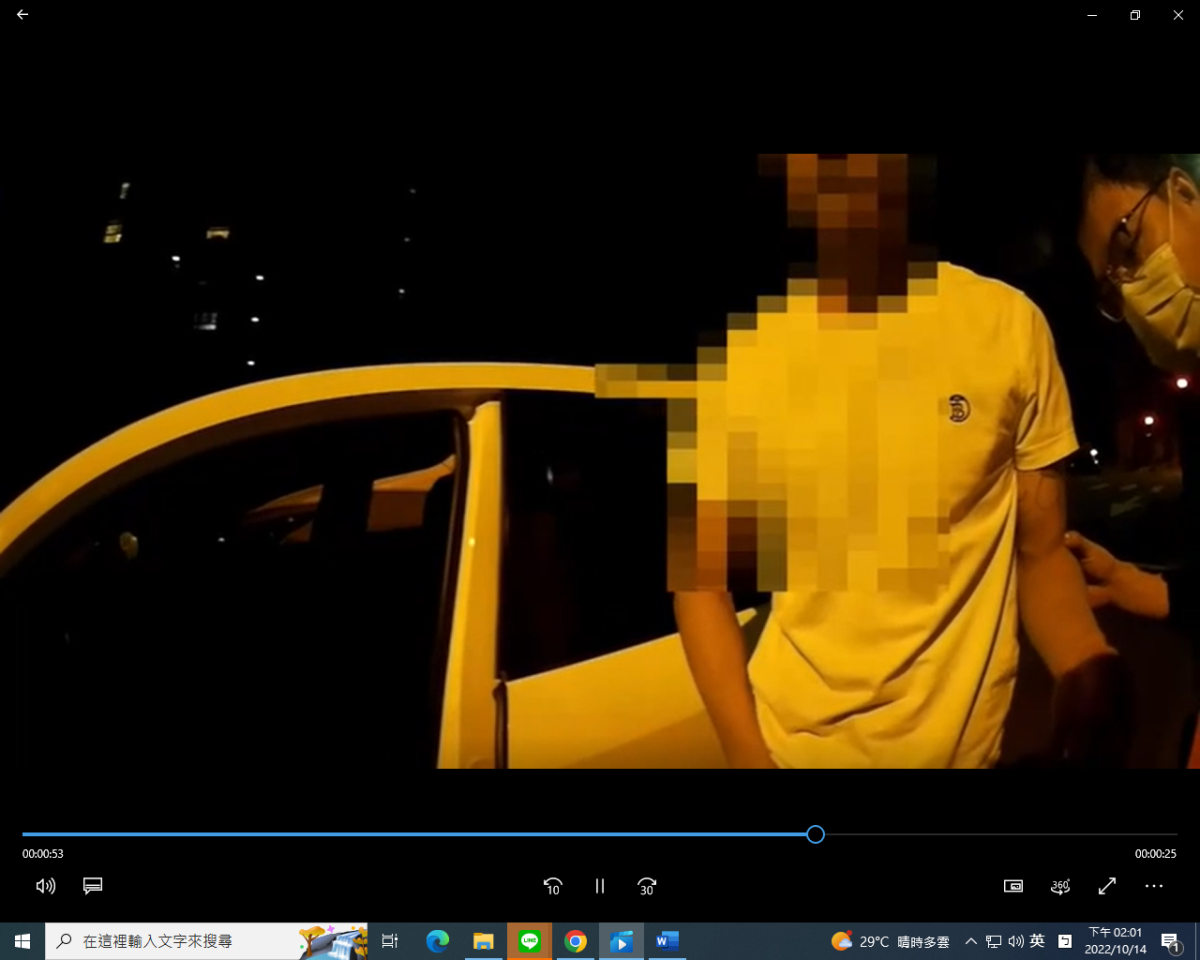The image size is (1200, 960).
Task: Open Google Chrome from the taskbar
Action: pos(575,941)
